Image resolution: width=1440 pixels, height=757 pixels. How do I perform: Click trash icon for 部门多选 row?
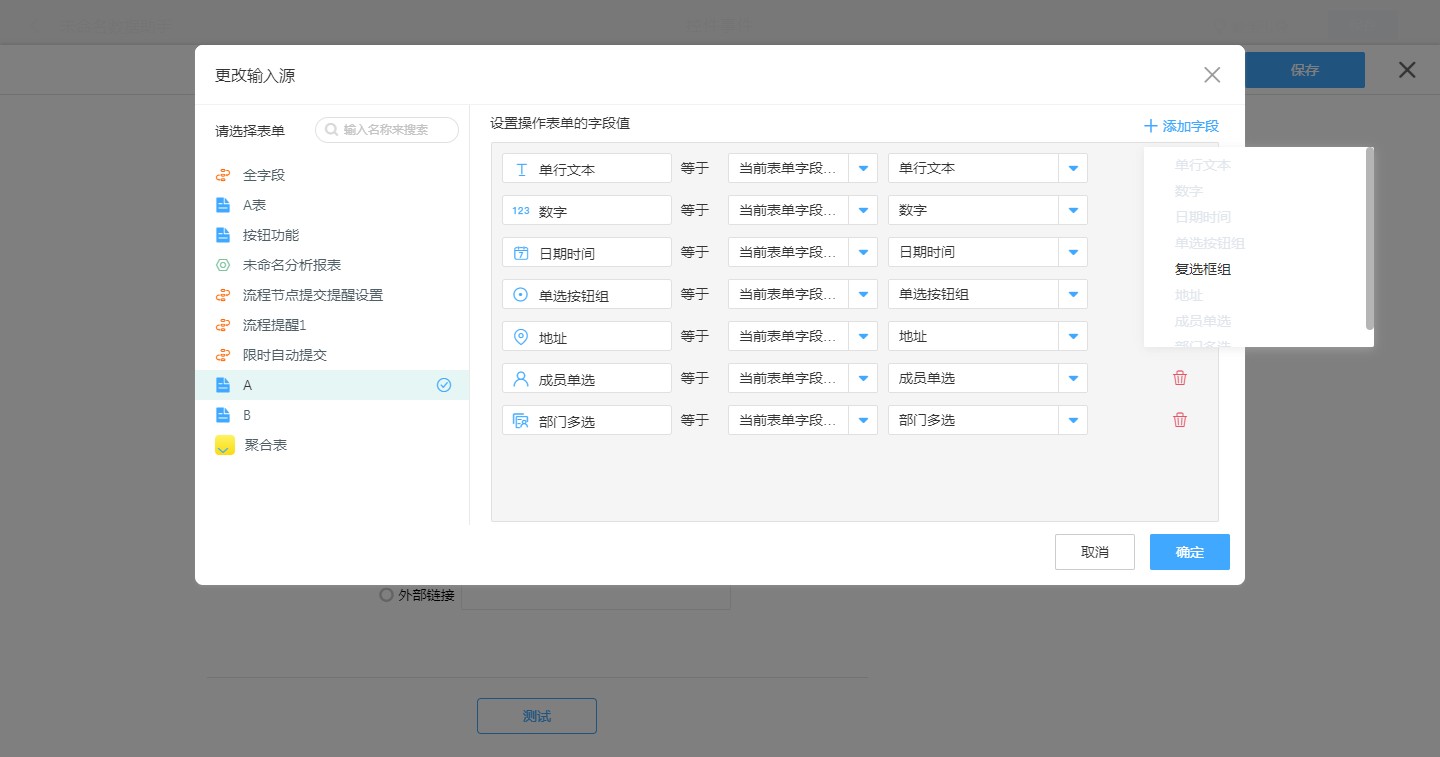coord(1180,420)
